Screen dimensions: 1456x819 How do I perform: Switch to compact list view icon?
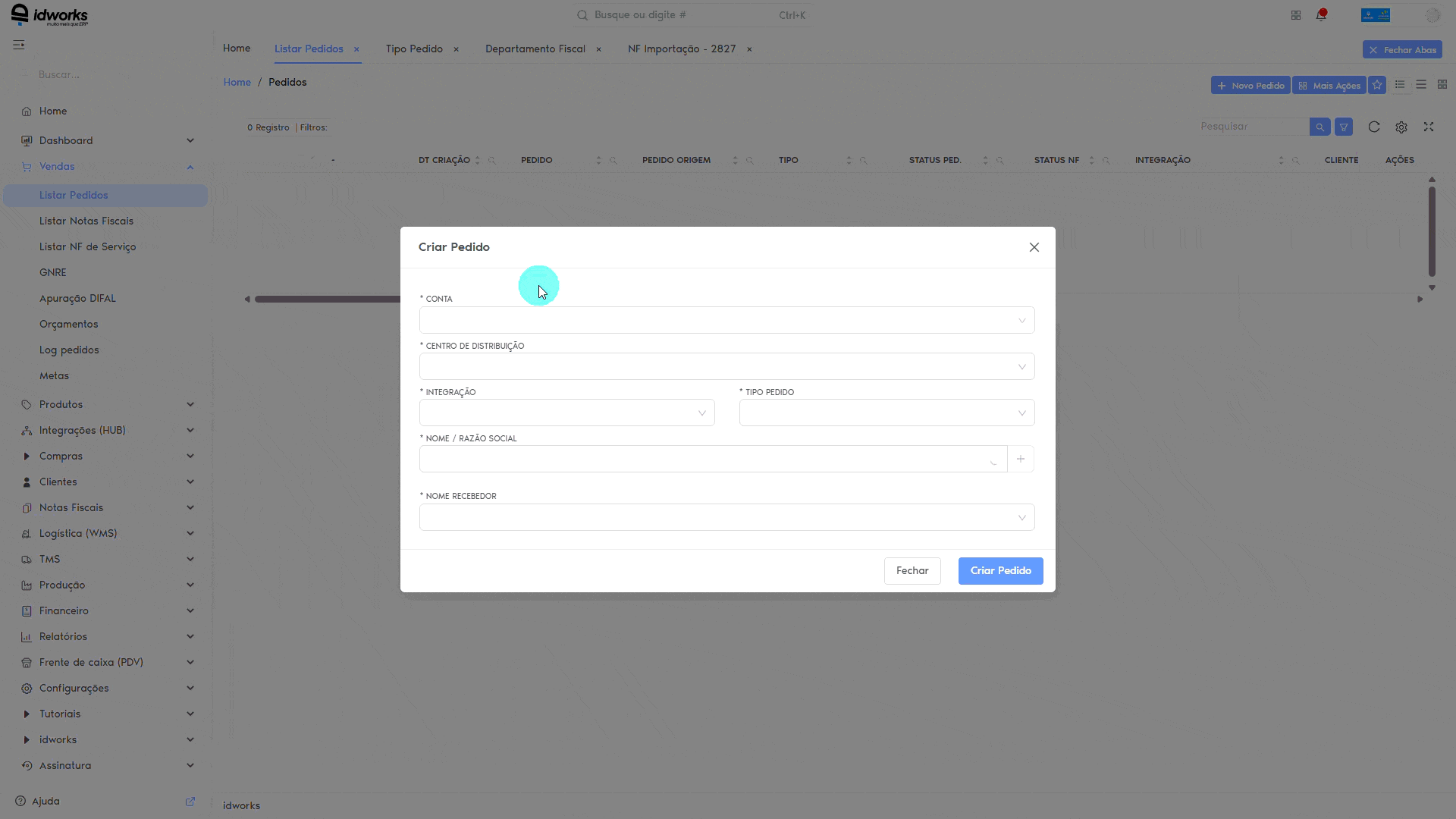click(x=1421, y=85)
